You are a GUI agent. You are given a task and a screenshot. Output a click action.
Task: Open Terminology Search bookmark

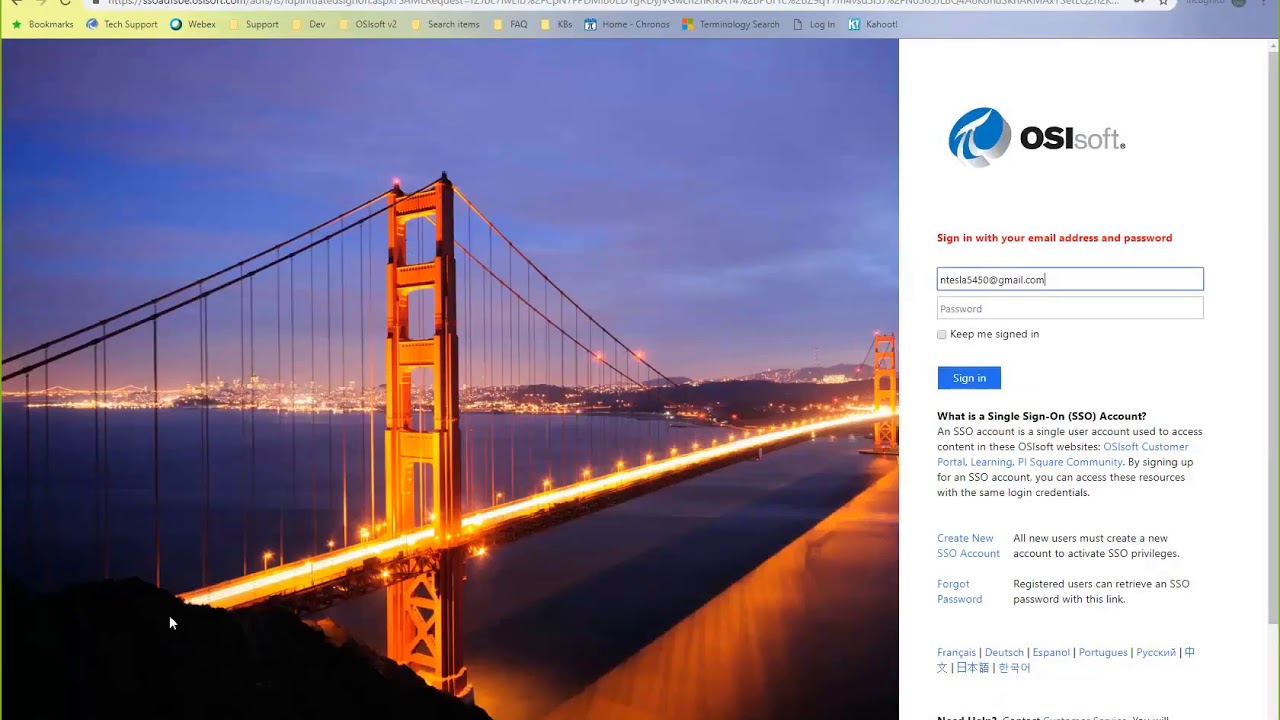(730, 24)
